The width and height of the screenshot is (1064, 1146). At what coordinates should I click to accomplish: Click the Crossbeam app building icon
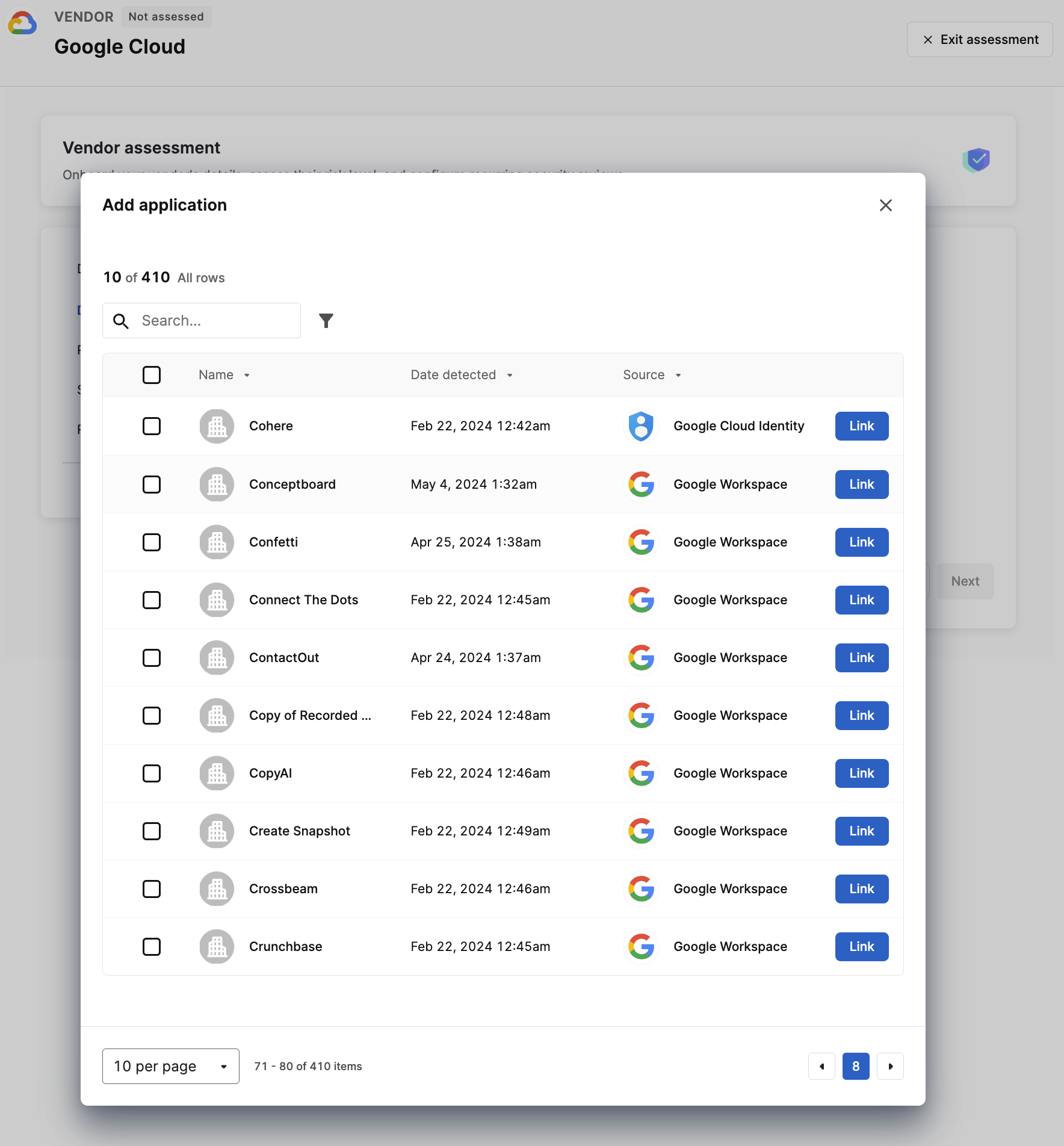point(217,889)
